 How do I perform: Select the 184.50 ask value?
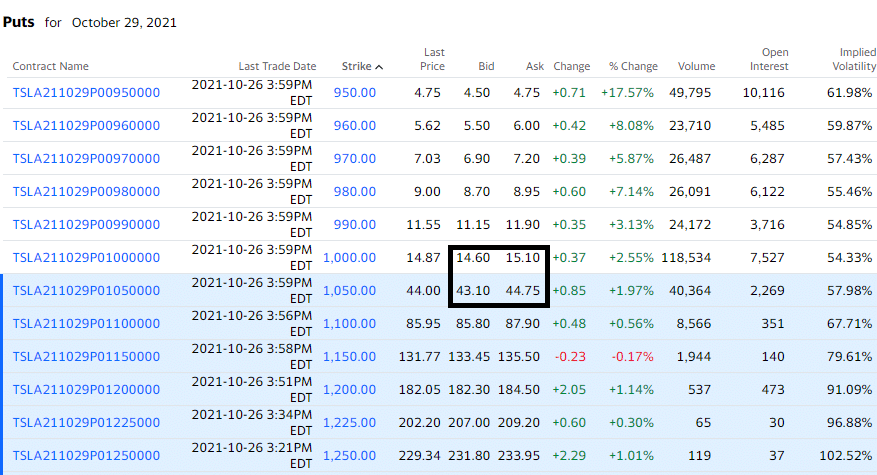(519, 389)
